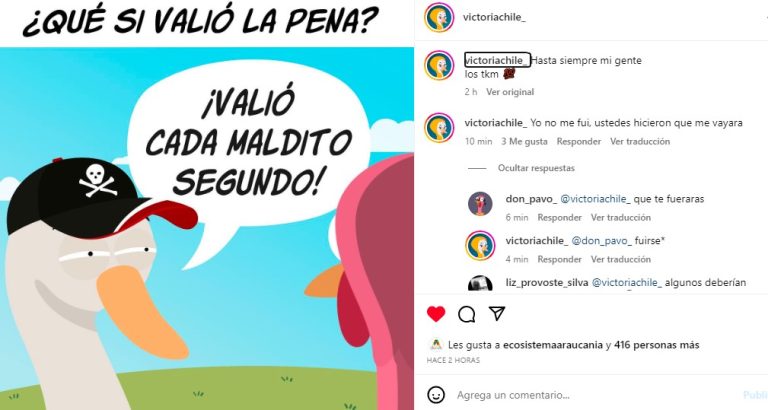This screenshot has height=410, width=768.
Task: Open the emoji picker smiley icon
Action: (436, 394)
